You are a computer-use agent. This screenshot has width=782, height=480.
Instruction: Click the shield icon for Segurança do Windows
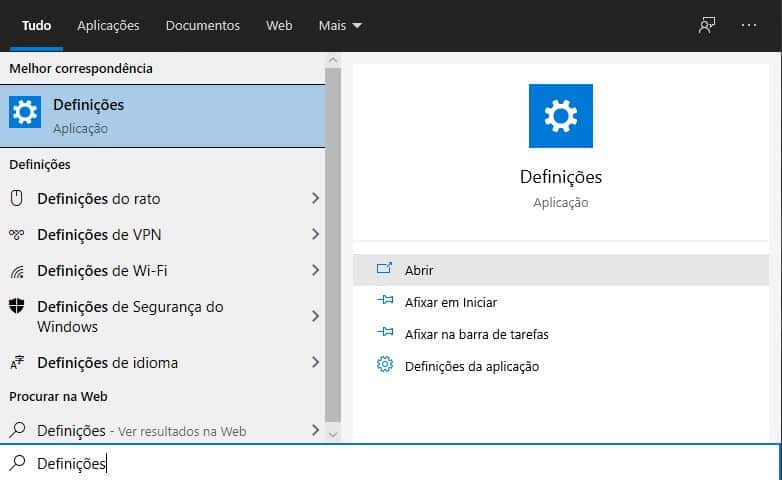point(16,306)
